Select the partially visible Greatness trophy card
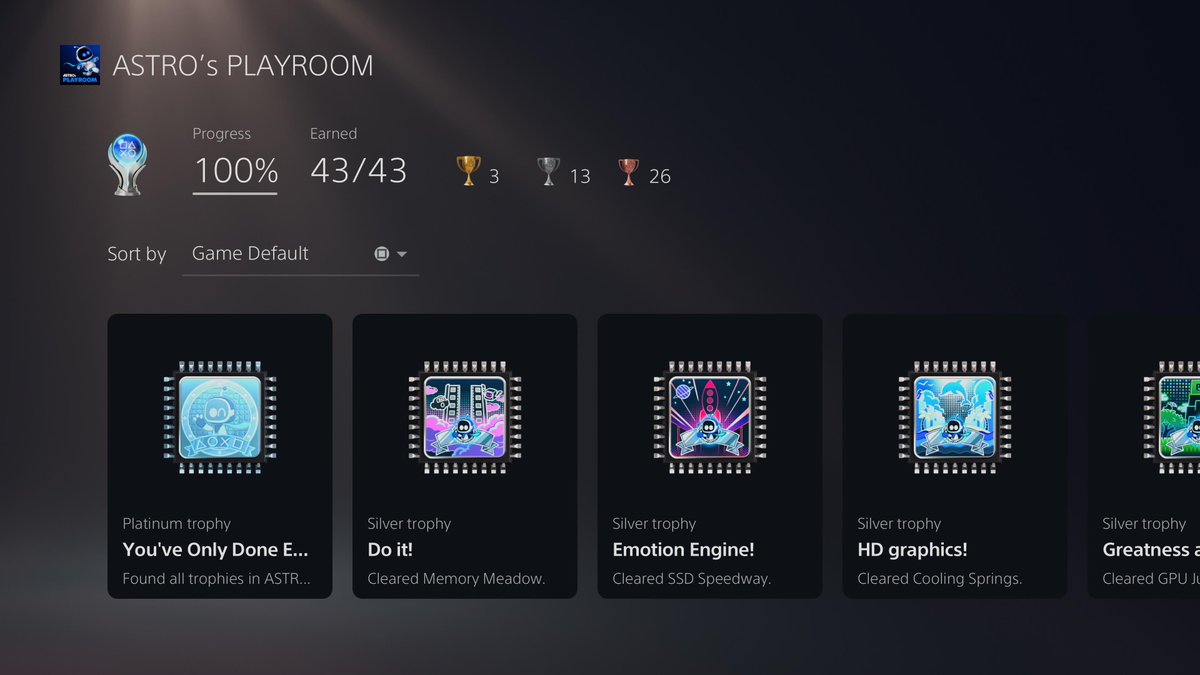The width and height of the screenshot is (1200, 675). tap(1144, 456)
